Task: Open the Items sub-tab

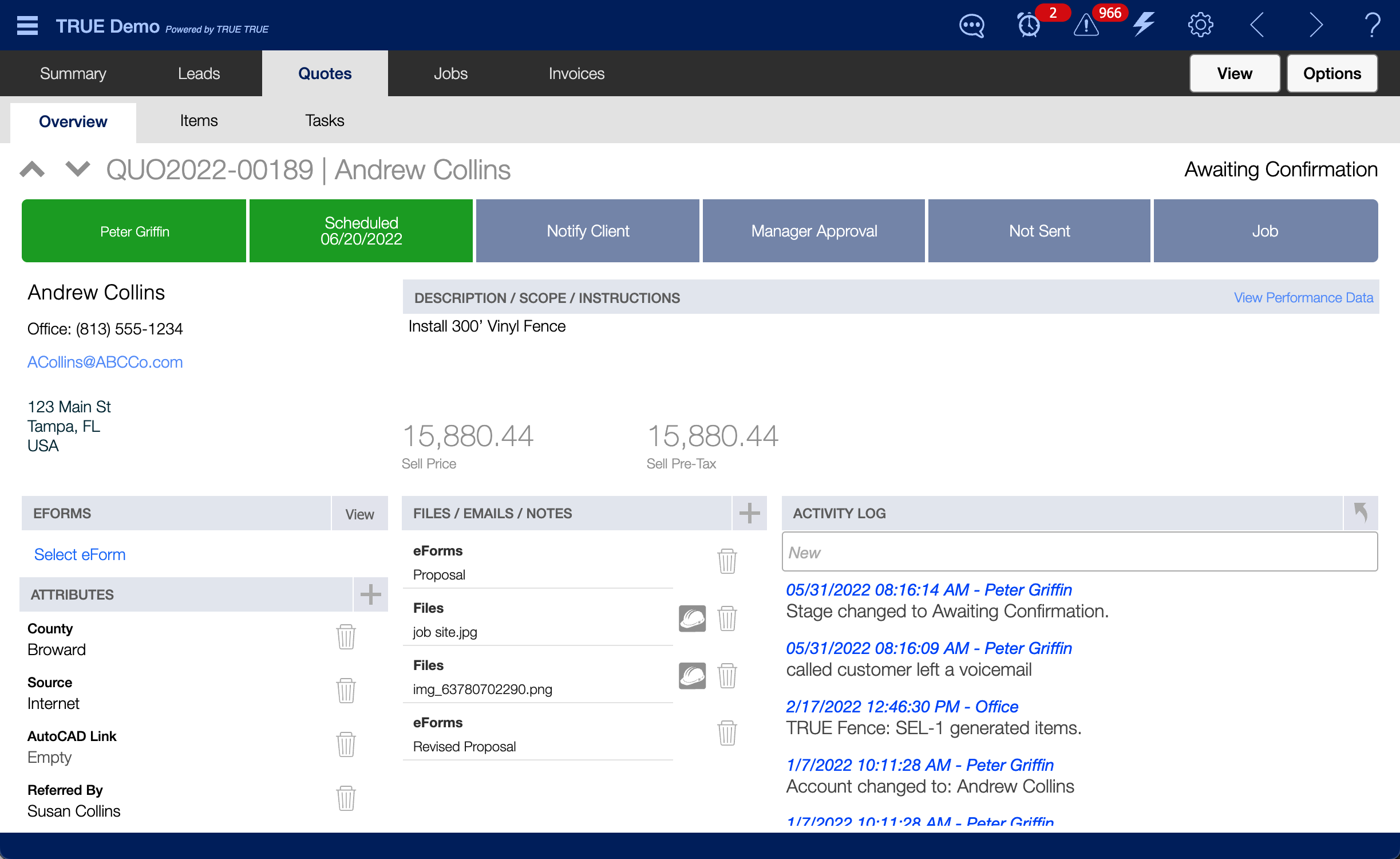Action: (199, 120)
